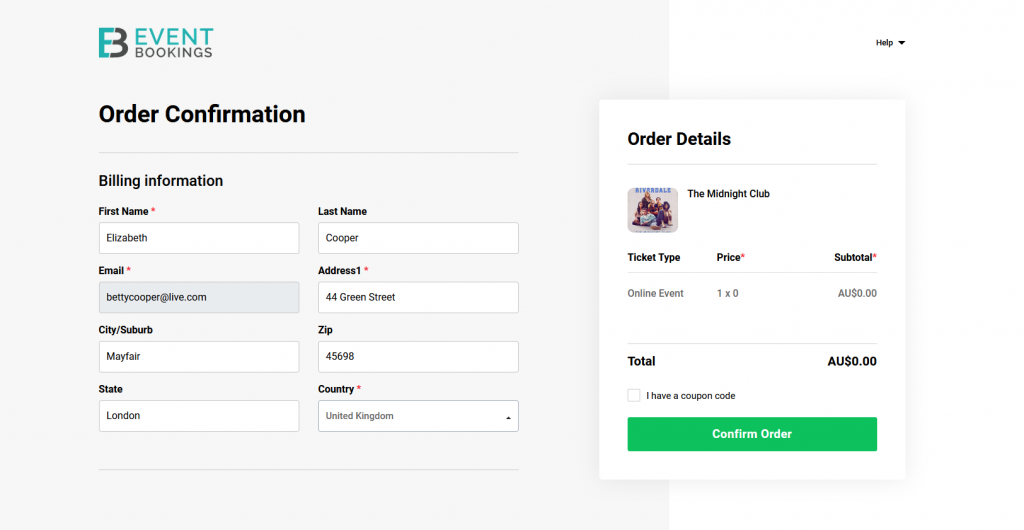This screenshot has width=1024, height=530.
Task: Click the Total amount AU$0.00
Action: click(852, 361)
